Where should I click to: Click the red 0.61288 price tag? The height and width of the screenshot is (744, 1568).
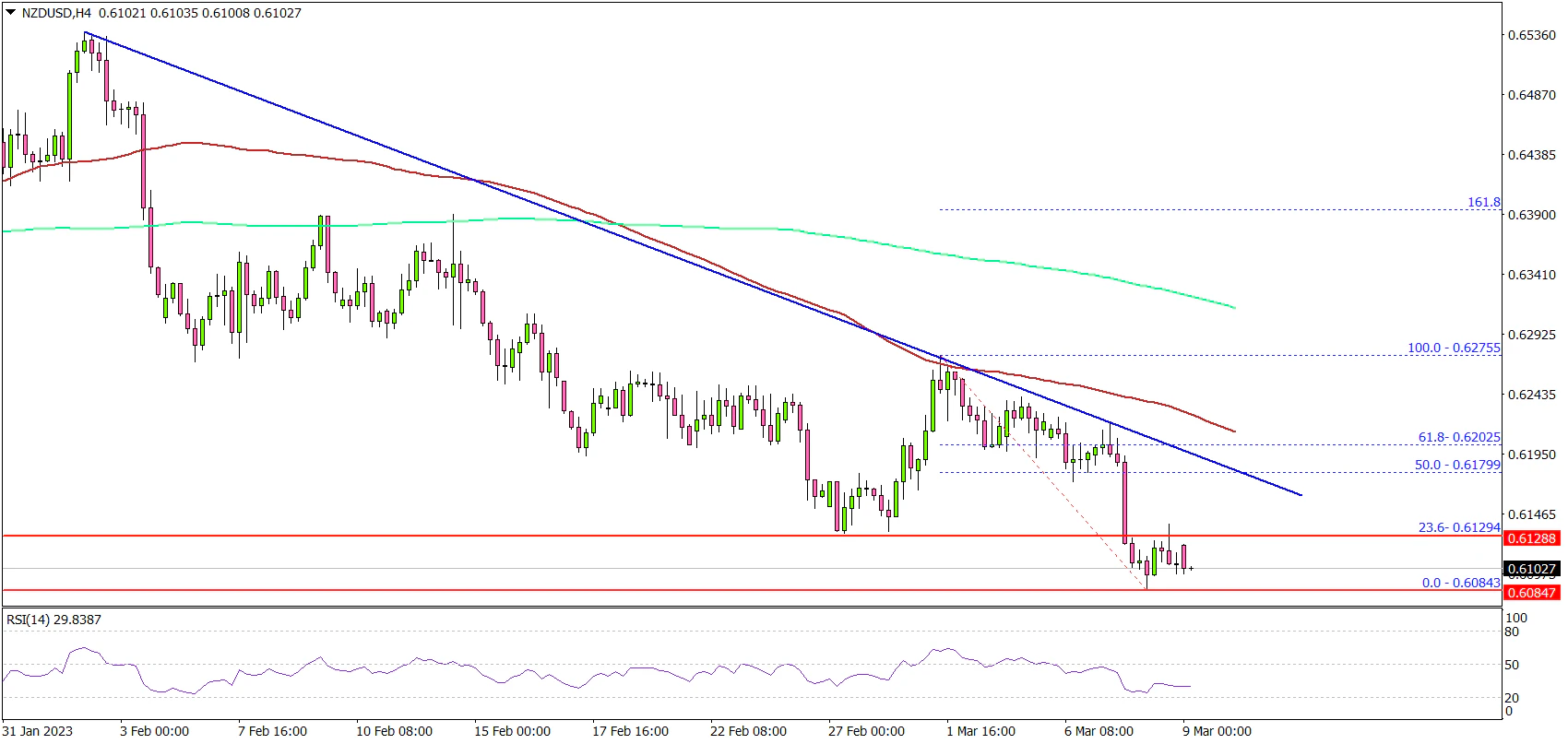1531,538
